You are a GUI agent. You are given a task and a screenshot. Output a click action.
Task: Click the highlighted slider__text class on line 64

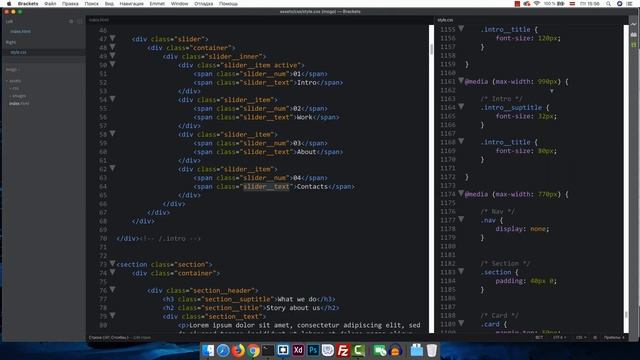(266, 187)
